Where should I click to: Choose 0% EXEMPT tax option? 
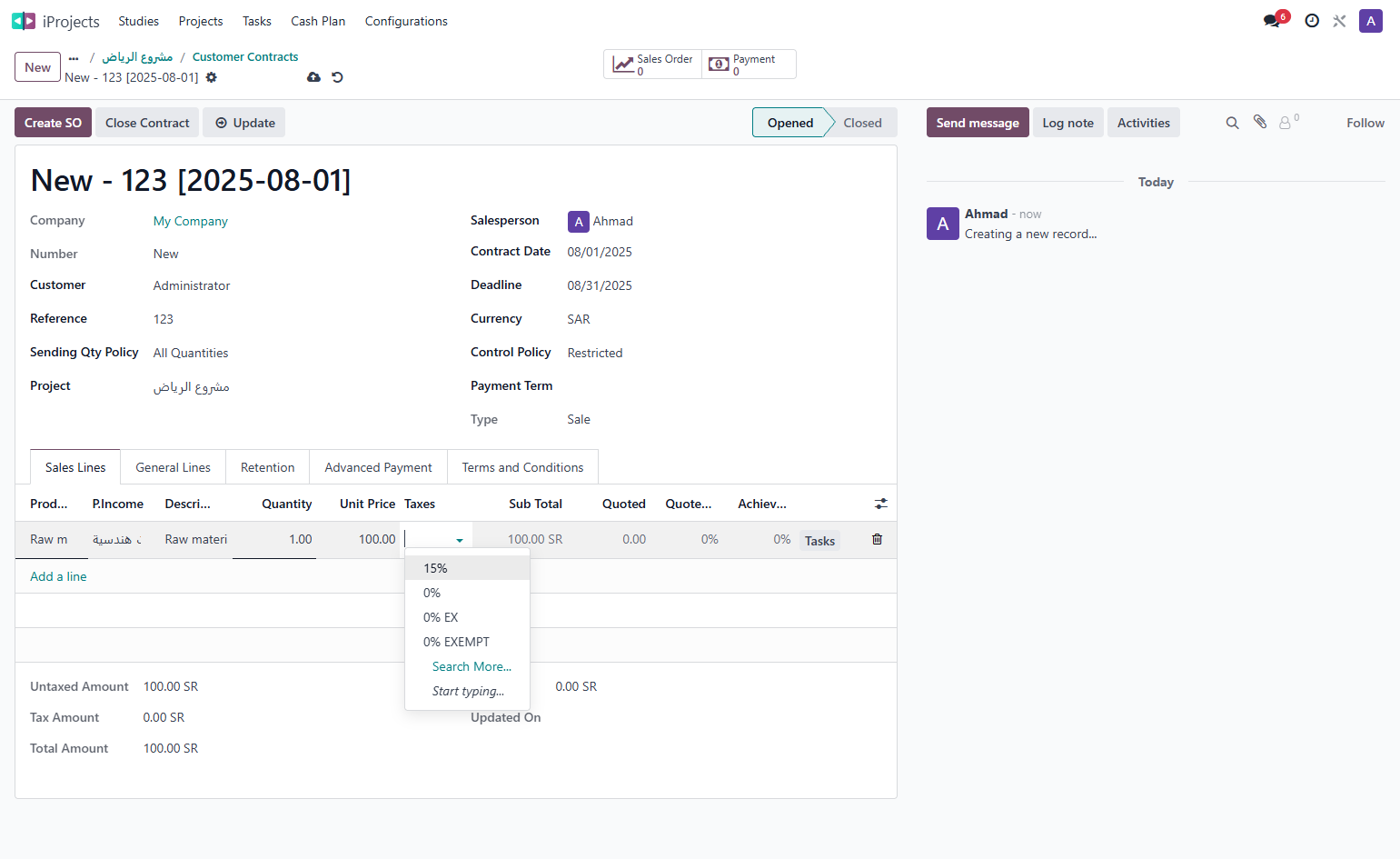click(467, 642)
